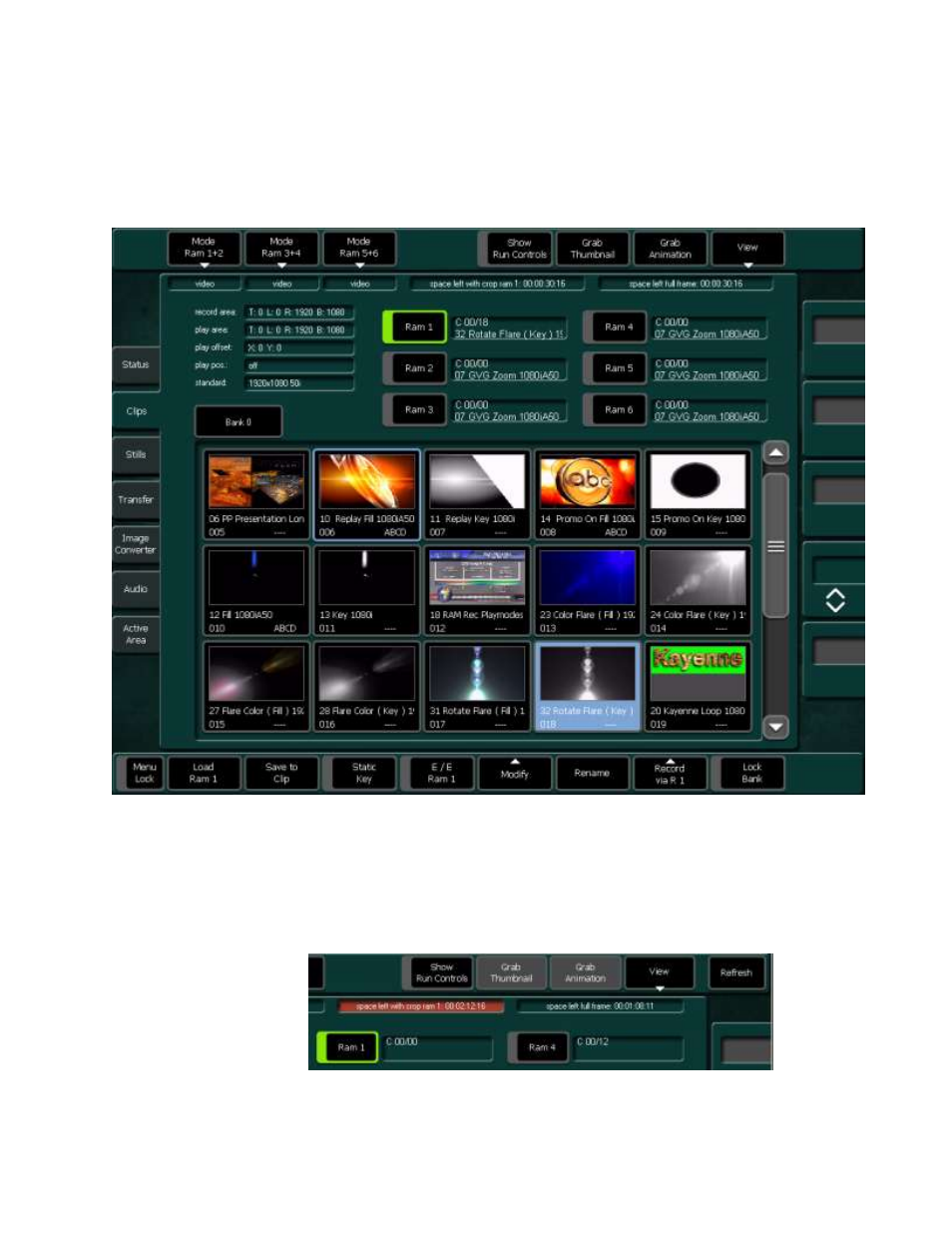Switch to the Stills tab

tap(136, 454)
